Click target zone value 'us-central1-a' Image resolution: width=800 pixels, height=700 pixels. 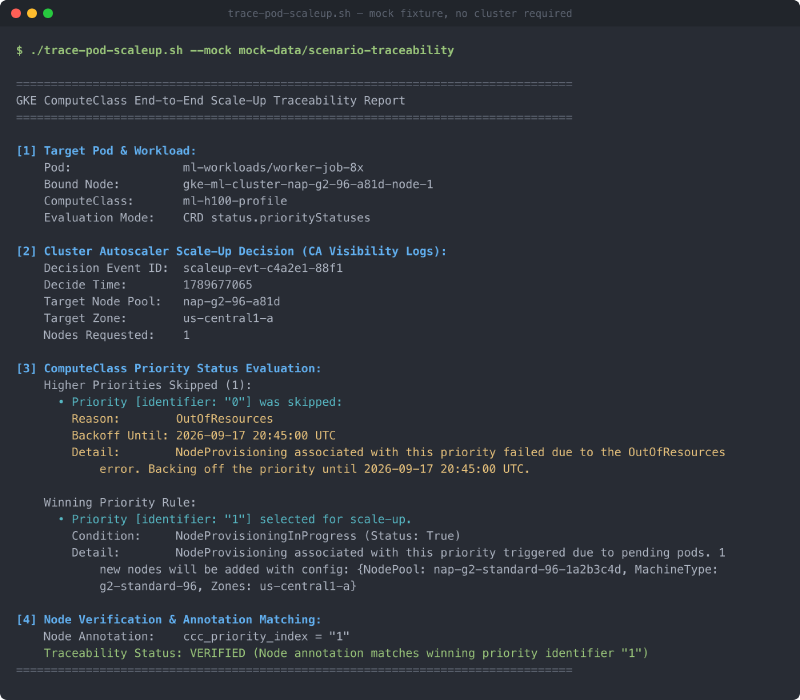click(x=228, y=318)
